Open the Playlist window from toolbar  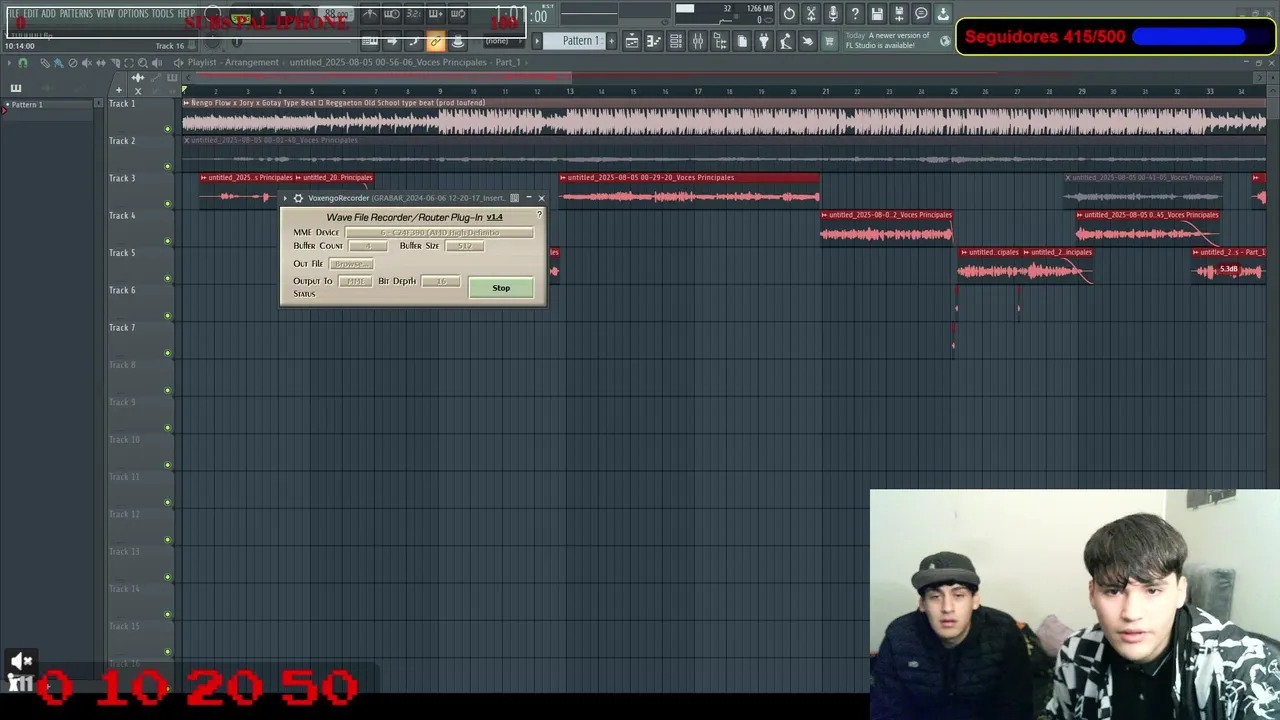[x=632, y=41]
